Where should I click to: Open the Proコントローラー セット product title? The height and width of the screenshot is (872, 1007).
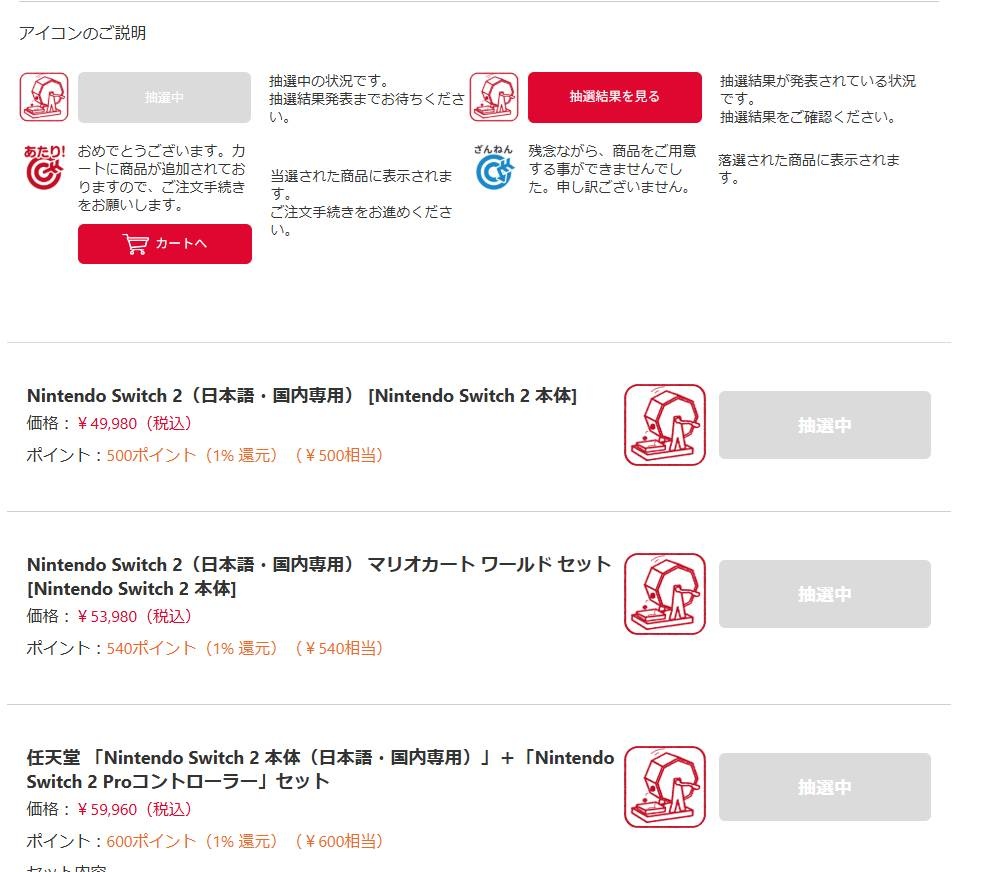320,769
